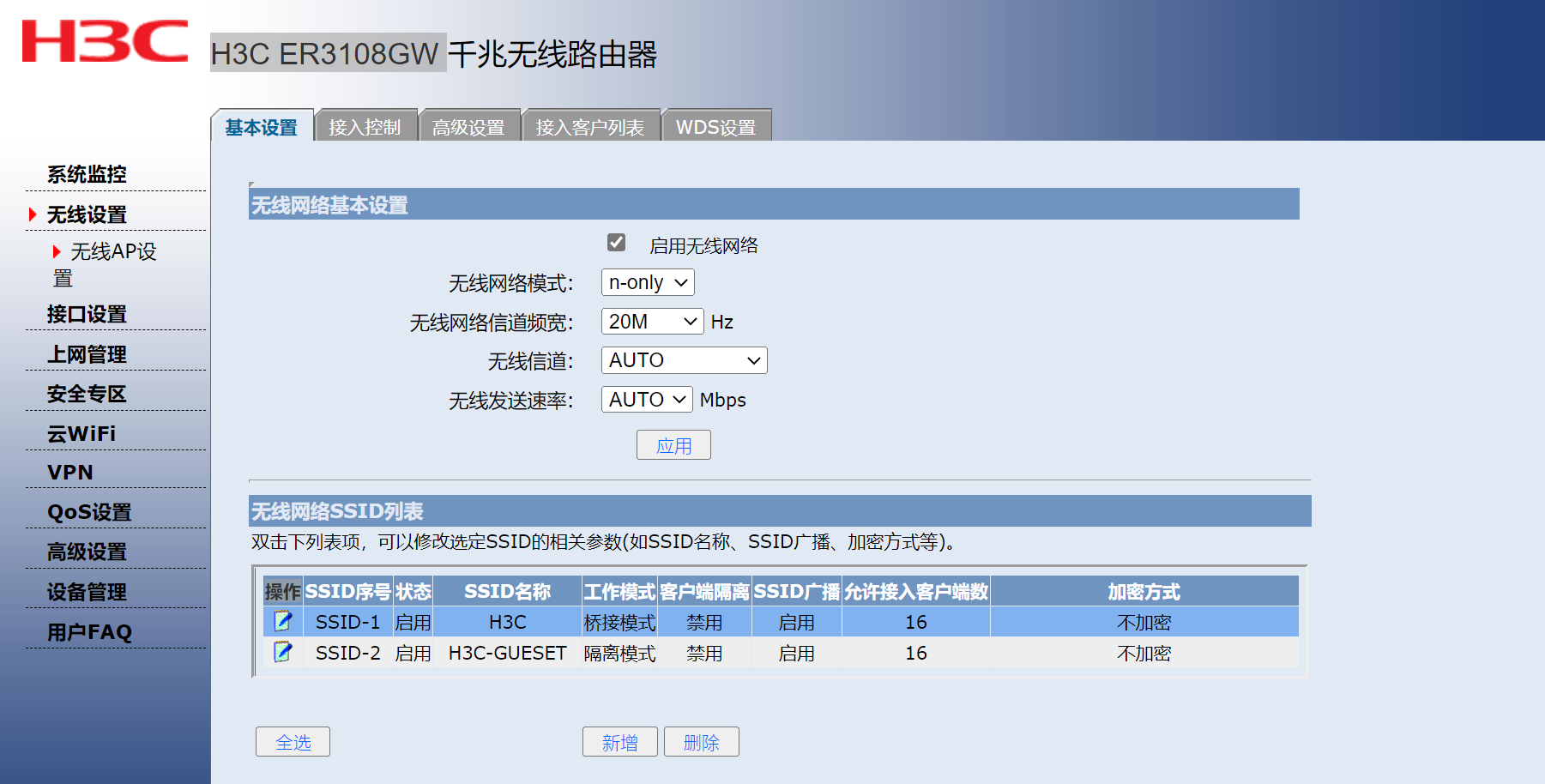1545x784 pixels.
Task: Click the 新增 add button
Action: [619, 742]
